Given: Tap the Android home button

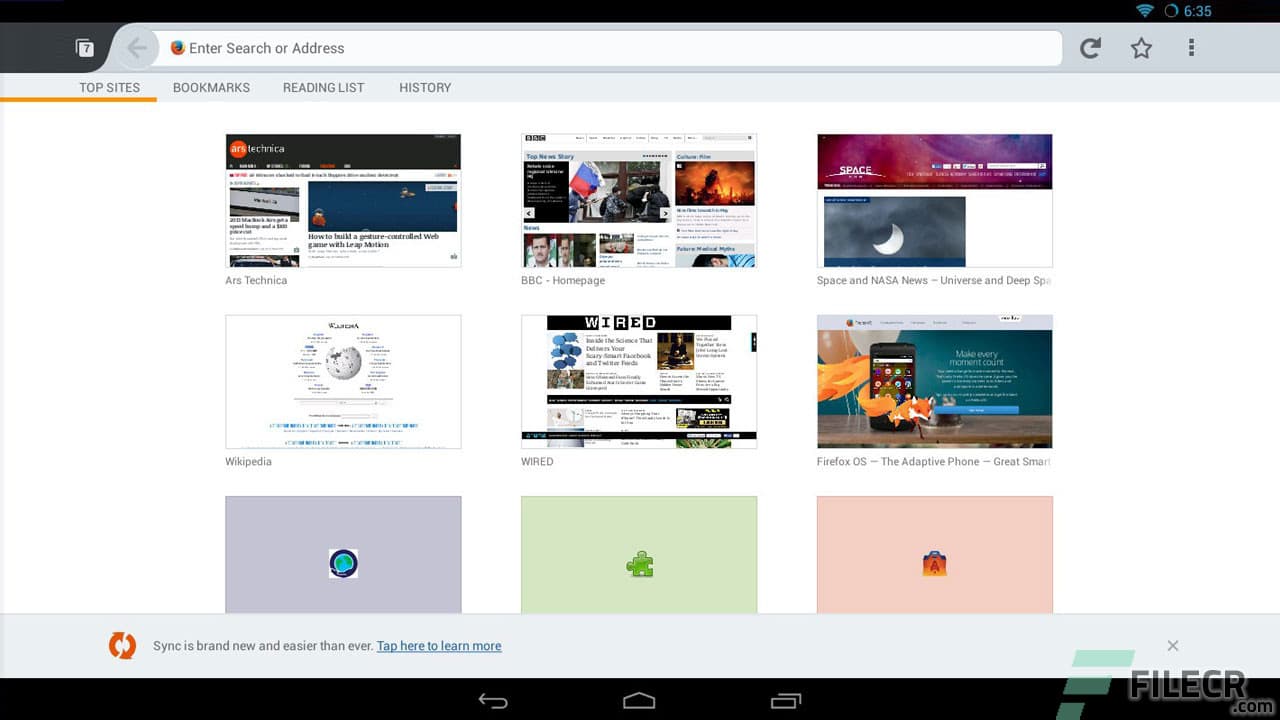Looking at the screenshot, I should (639, 700).
